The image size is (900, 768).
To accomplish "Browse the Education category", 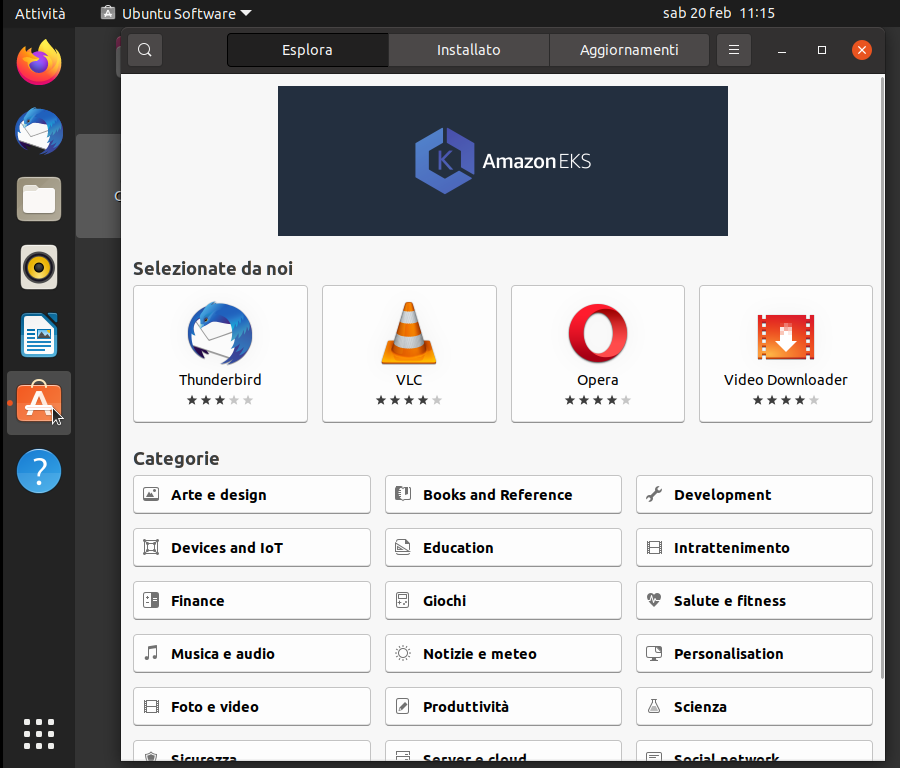I will point(503,547).
